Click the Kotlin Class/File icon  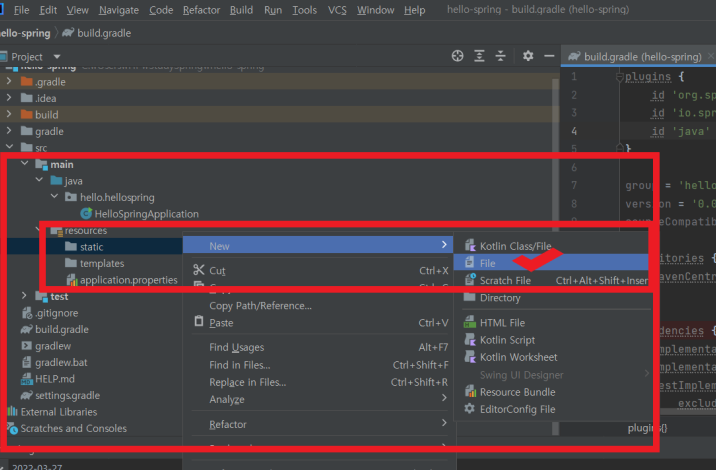[x=469, y=246]
